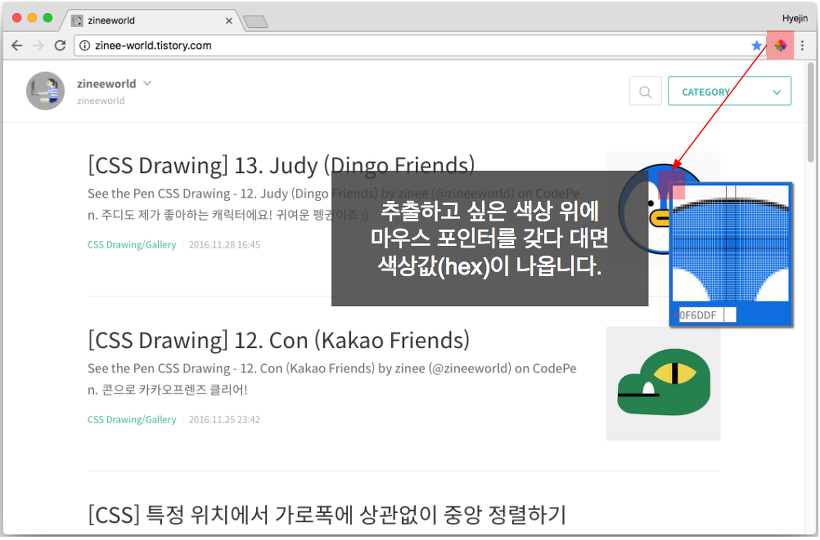Click the address bar URL field

point(400,45)
